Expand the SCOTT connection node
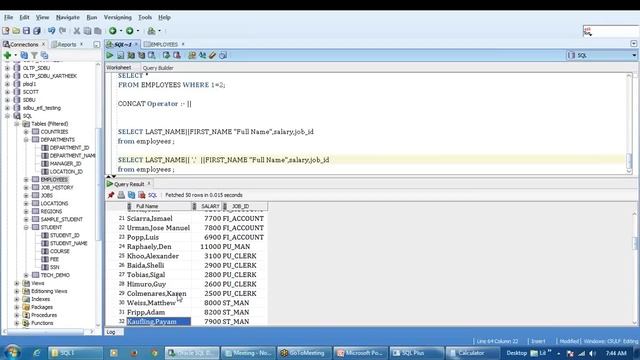Screen dimensions: 640x360 click(7, 92)
